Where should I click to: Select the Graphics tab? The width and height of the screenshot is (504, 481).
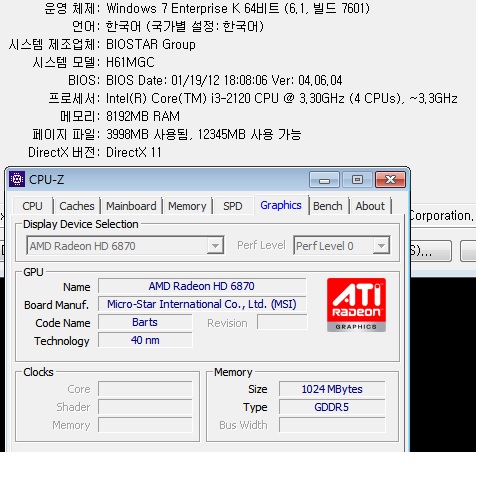click(x=281, y=205)
